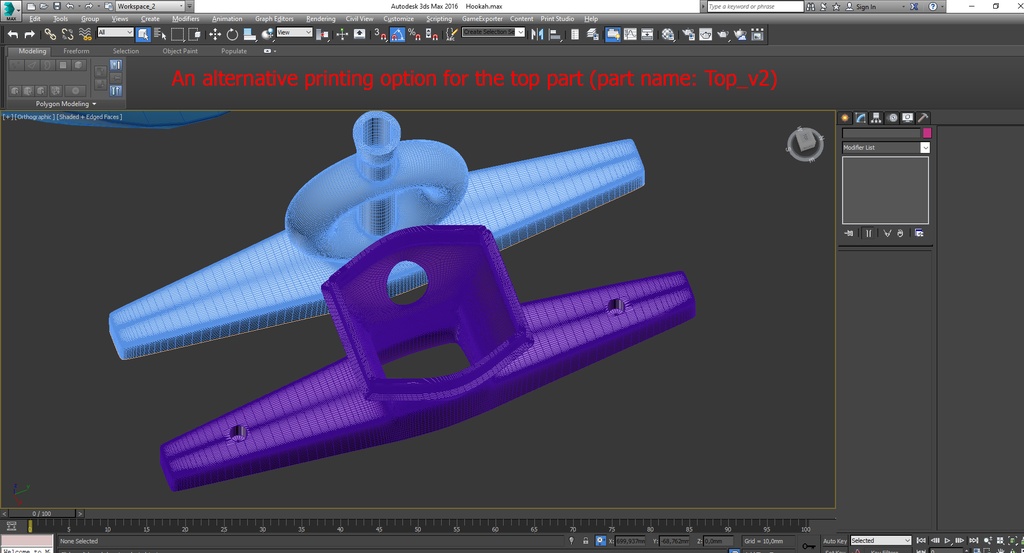Open the Workspace_2 dropdown
1024x553 pixels.
[150, 6]
